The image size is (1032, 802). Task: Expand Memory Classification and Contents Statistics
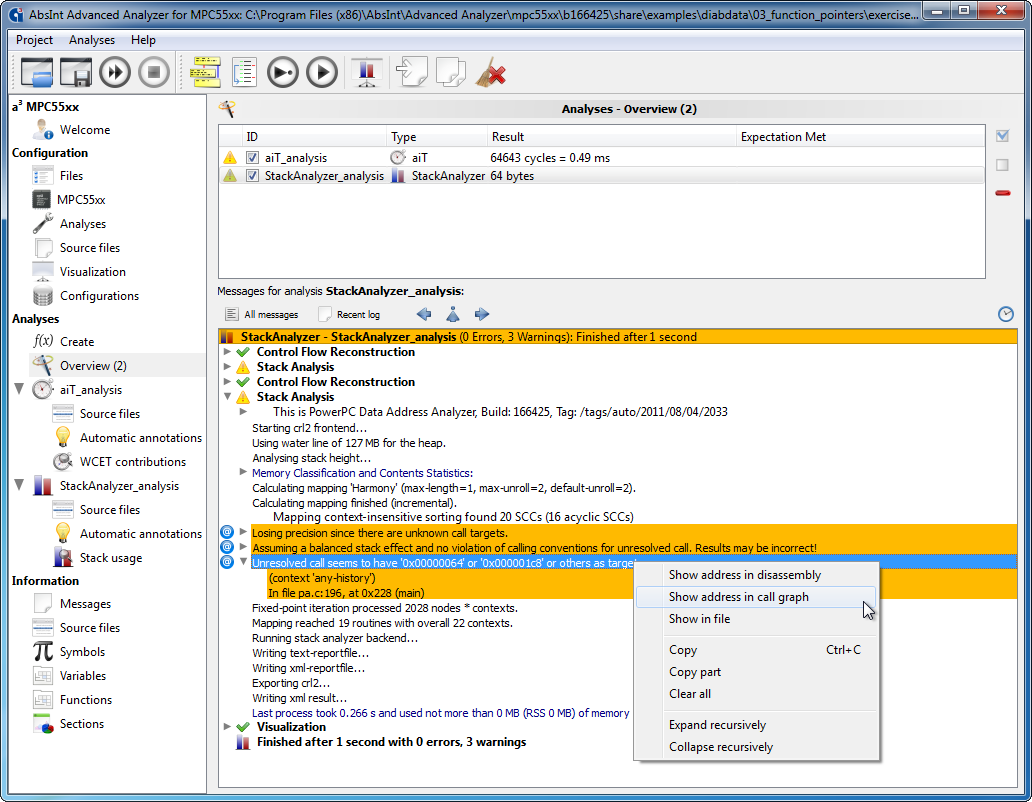[243, 472]
